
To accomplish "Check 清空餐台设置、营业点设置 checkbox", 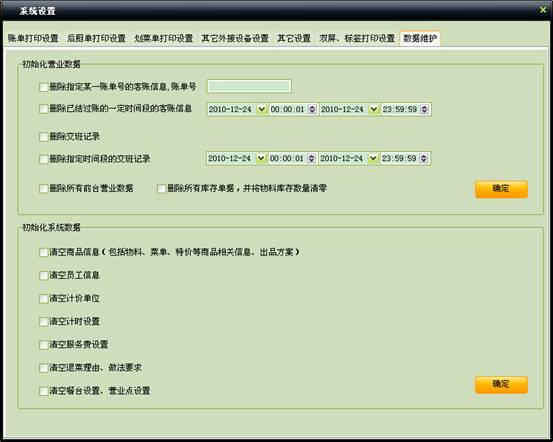I will pyautogui.click(x=44, y=391).
